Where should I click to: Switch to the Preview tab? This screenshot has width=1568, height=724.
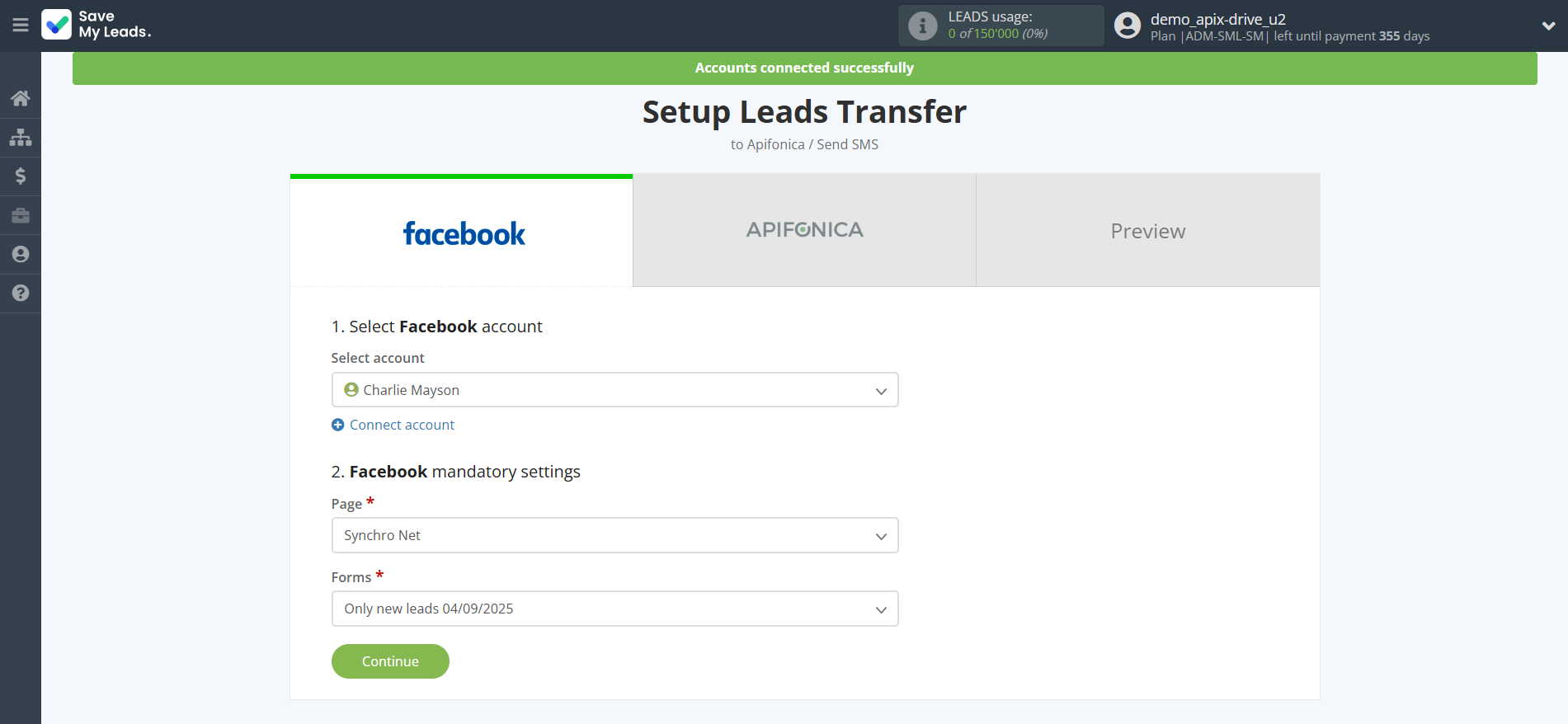pyautogui.click(x=1147, y=231)
